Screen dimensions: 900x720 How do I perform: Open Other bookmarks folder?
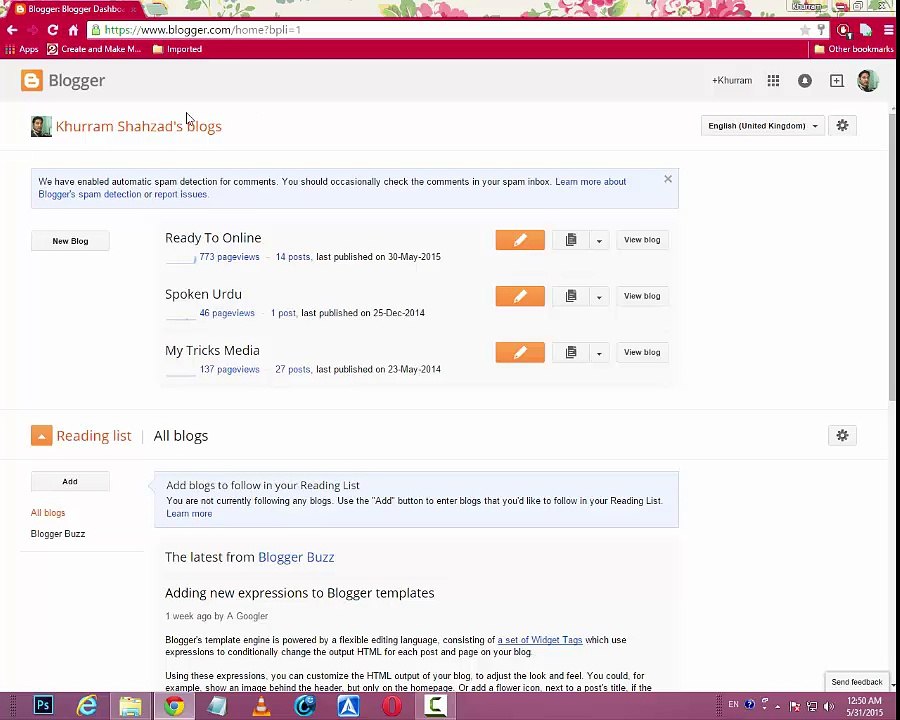point(854,49)
